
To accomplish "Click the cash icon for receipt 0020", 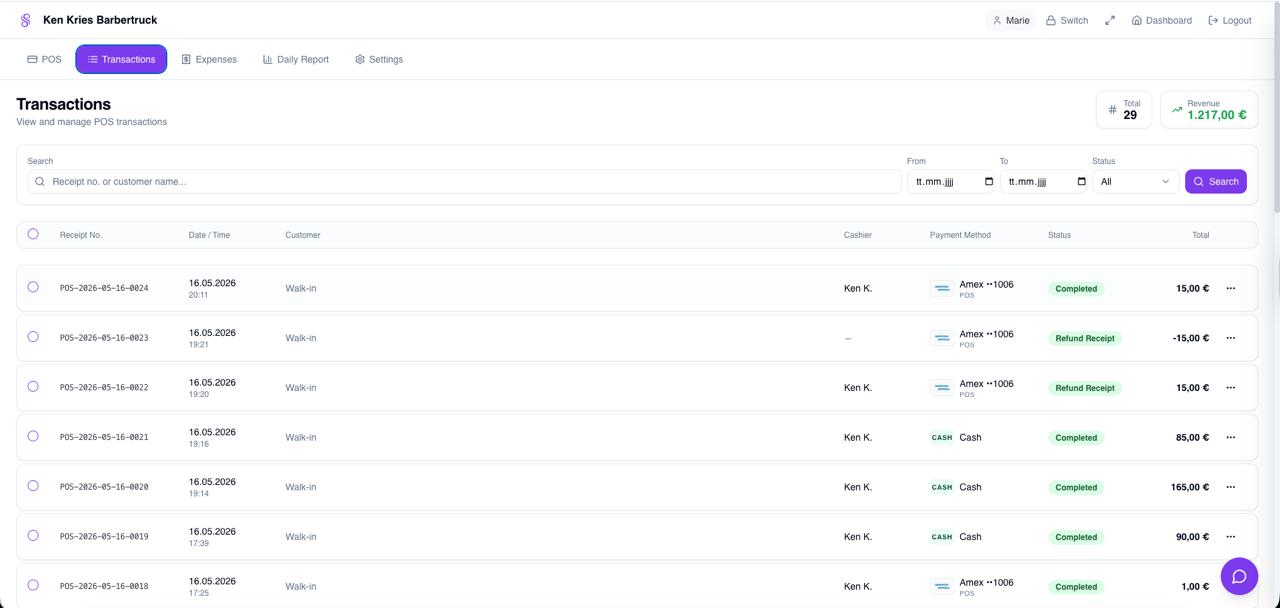I will tap(942, 487).
